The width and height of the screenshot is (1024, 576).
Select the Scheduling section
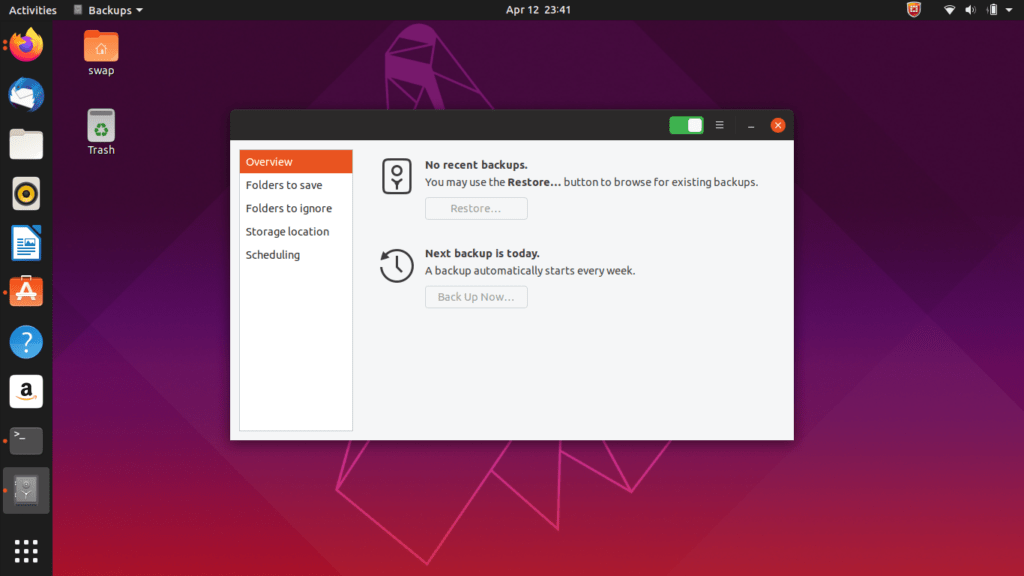coord(273,254)
